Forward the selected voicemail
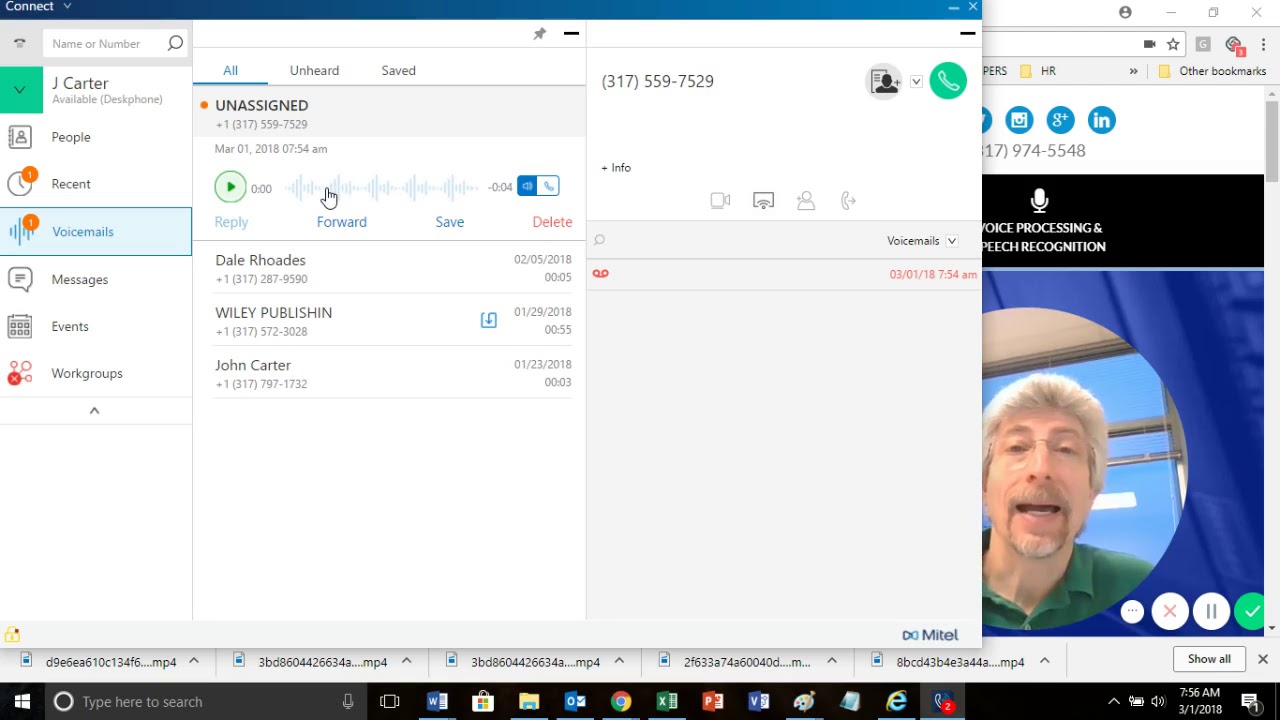1280x720 pixels. tap(342, 222)
